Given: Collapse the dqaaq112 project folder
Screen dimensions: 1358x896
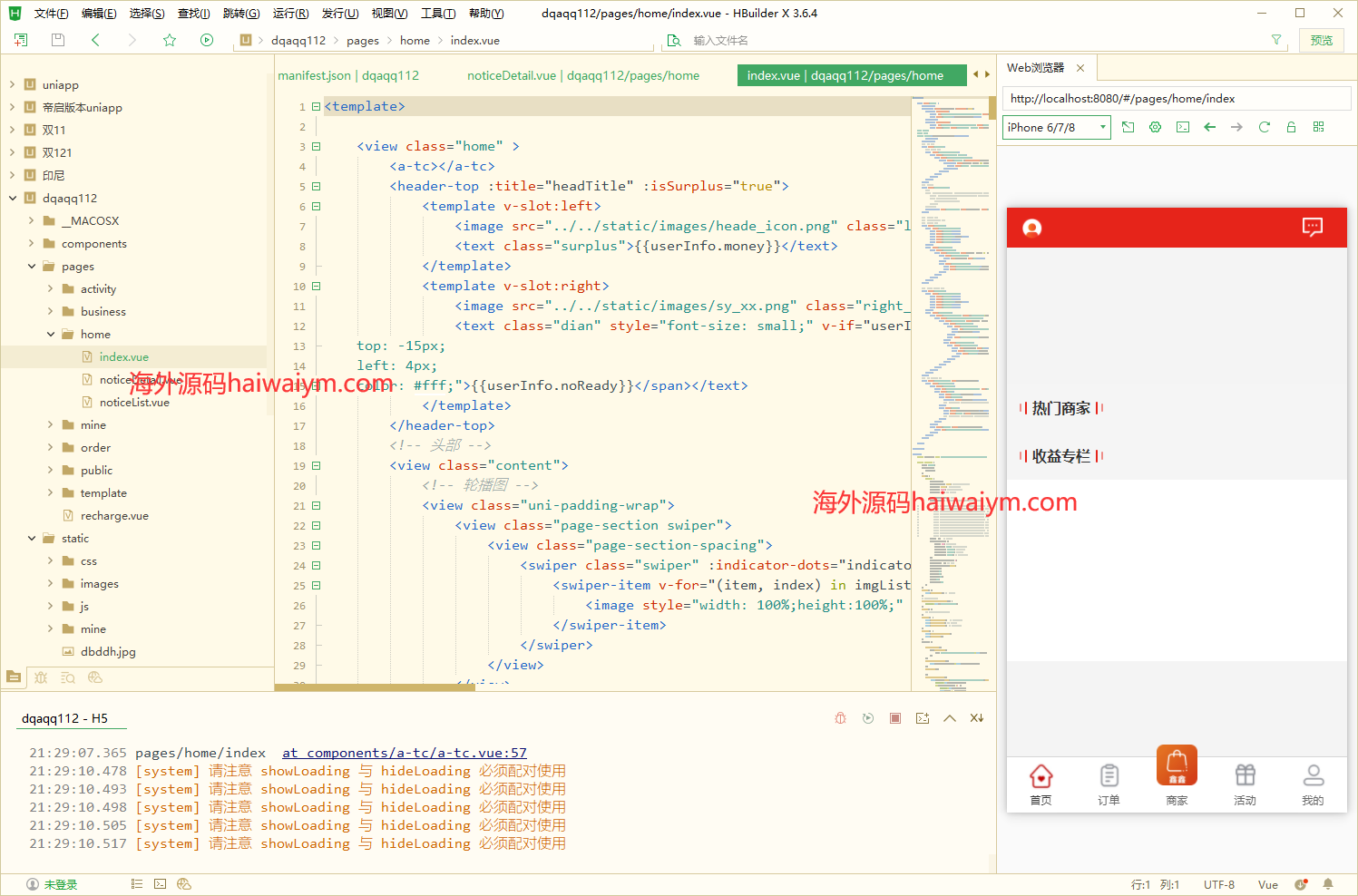Looking at the screenshot, I should (x=13, y=199).
